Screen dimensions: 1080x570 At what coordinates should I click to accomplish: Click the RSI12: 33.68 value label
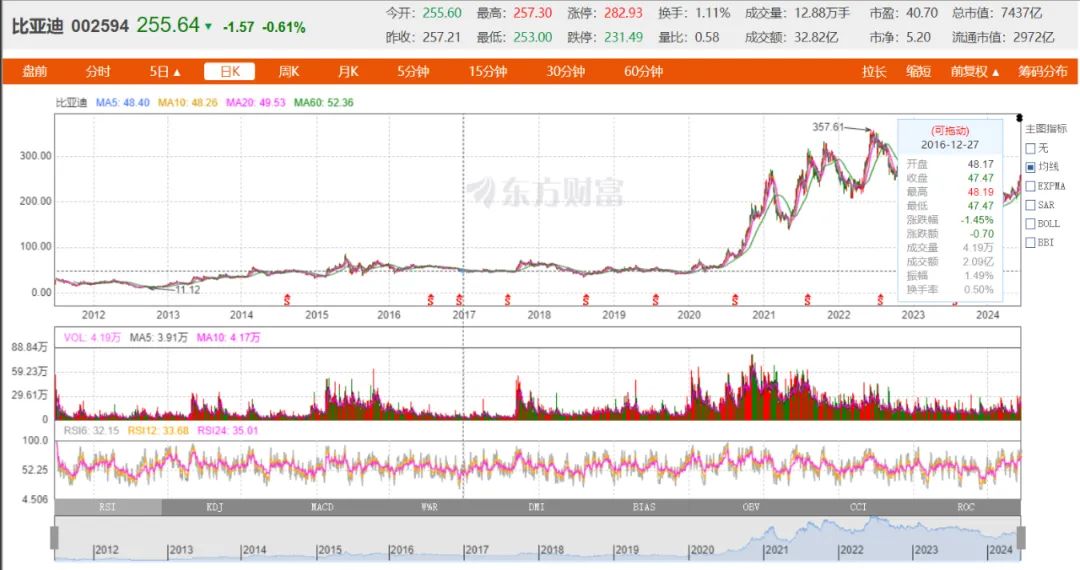[x=158, y=430]
